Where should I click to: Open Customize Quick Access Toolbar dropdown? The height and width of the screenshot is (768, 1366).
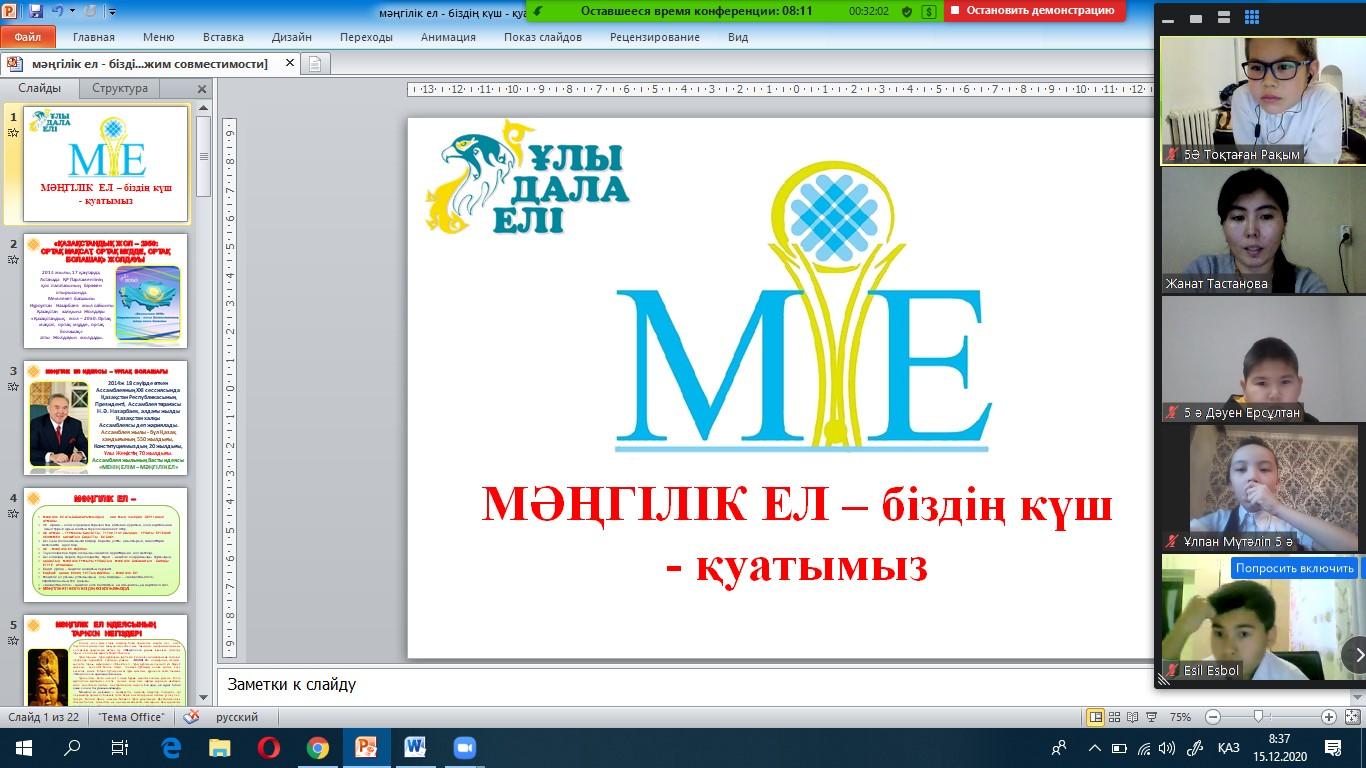coord(111,12)
